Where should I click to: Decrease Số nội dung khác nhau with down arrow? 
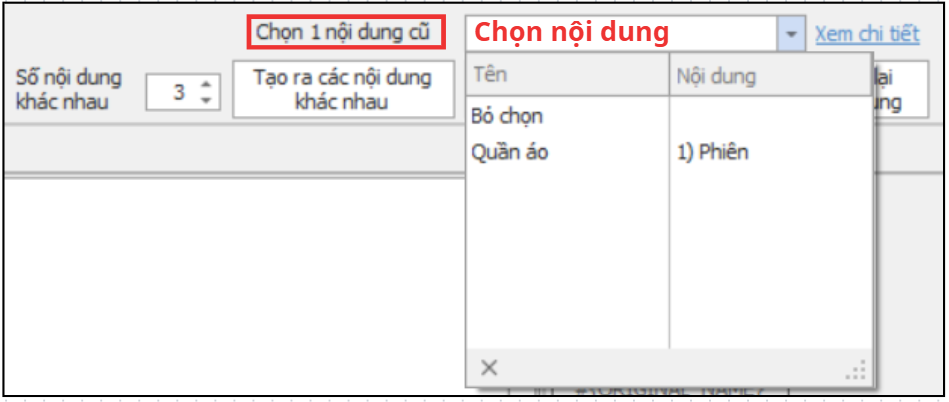(x=206, y=99)
